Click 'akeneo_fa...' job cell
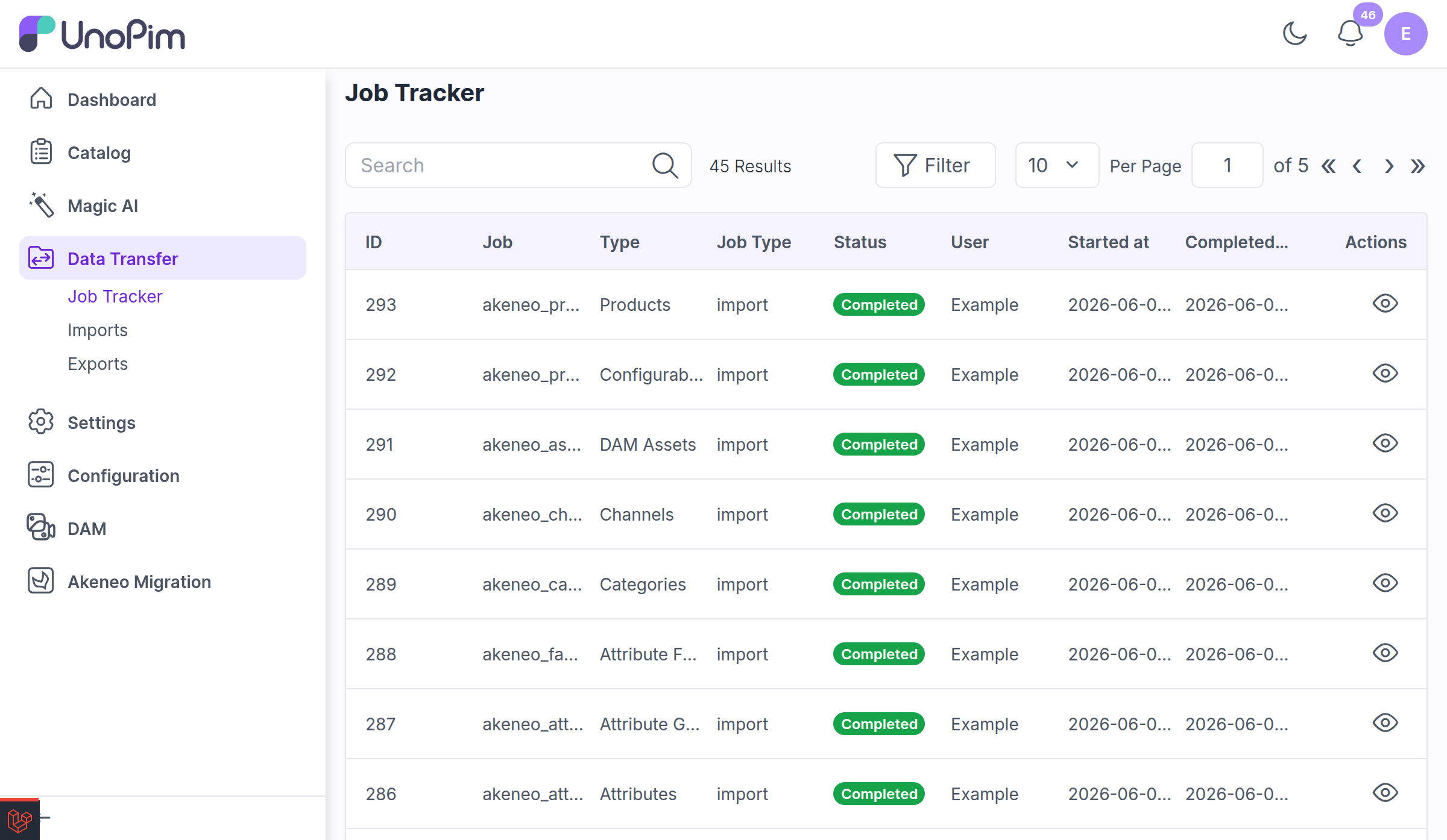1447x840 pixels. pyautogui.click(x=530, y=654)
